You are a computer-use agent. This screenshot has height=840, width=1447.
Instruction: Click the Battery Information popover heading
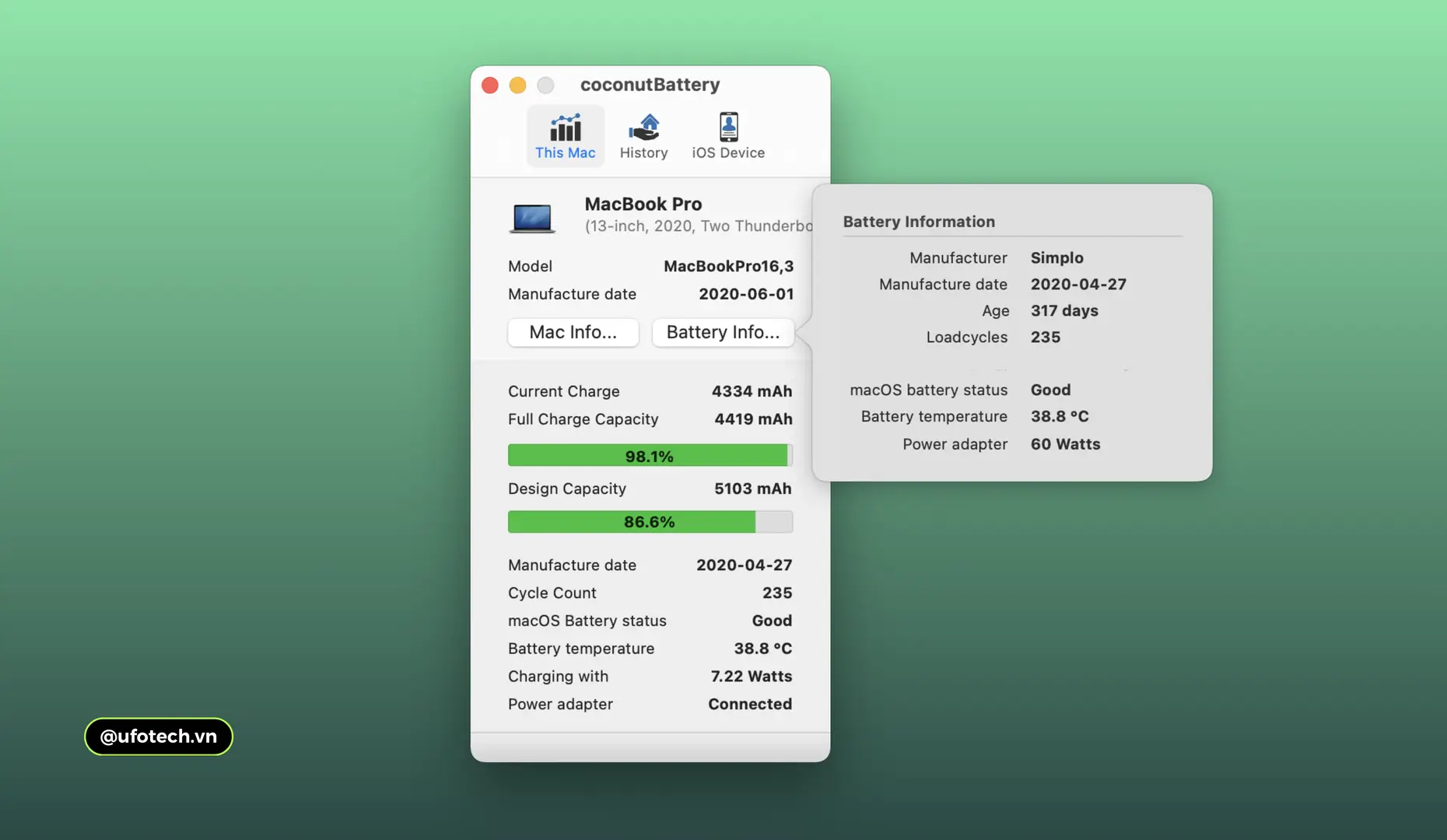[920, 222]
